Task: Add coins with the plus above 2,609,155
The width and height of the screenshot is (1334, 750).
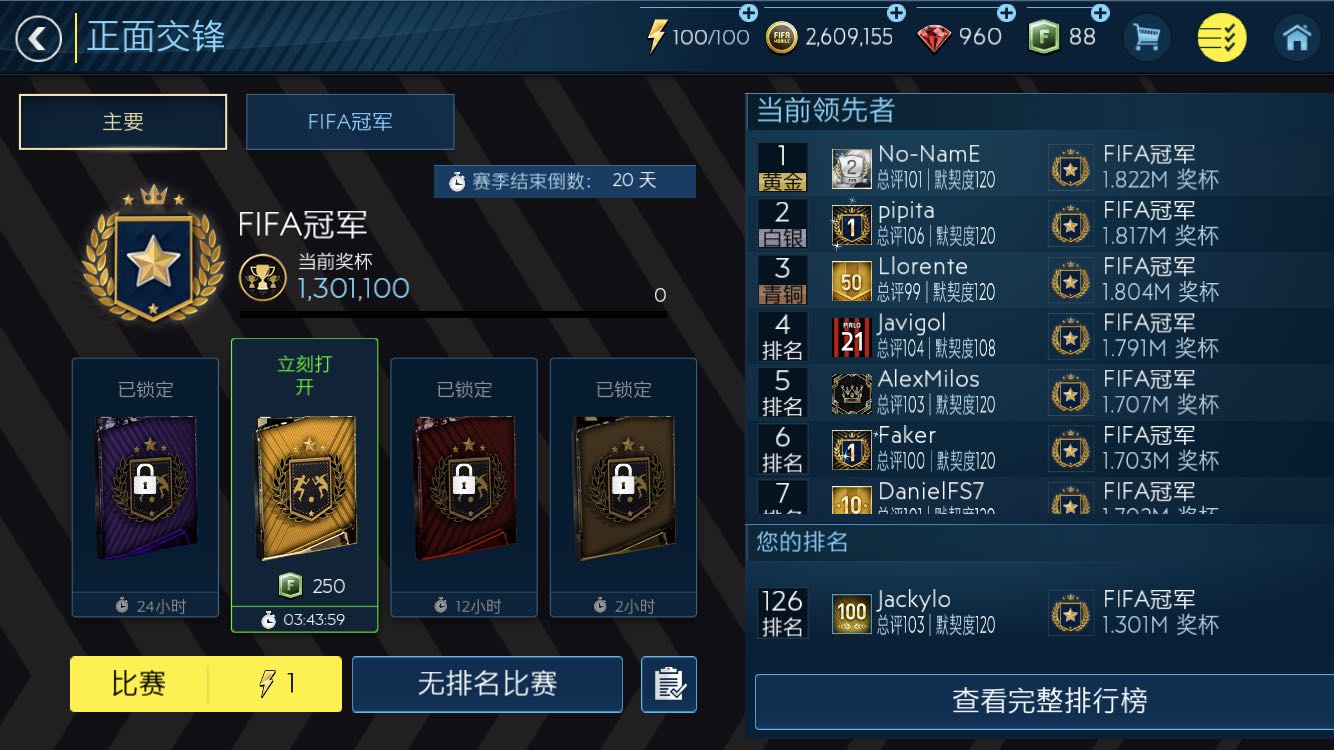Action: [897, 13]
